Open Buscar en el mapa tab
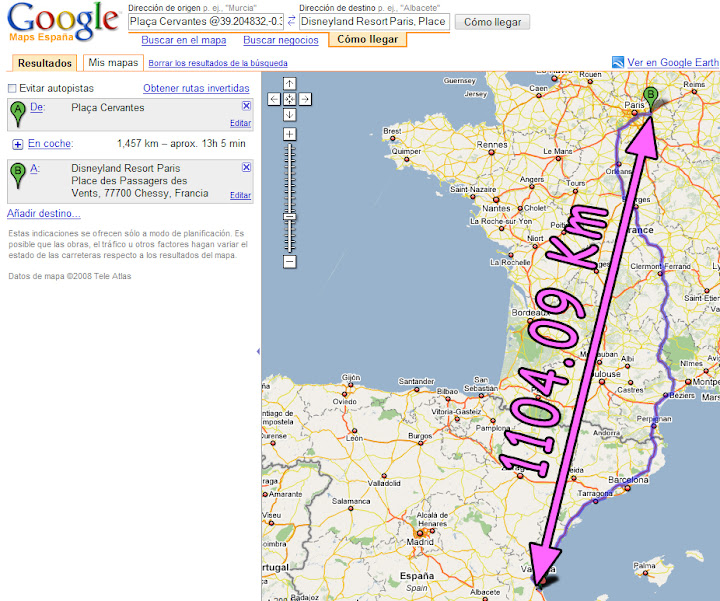The width and height of the screenshot is (720, 601). coord(184,40)
